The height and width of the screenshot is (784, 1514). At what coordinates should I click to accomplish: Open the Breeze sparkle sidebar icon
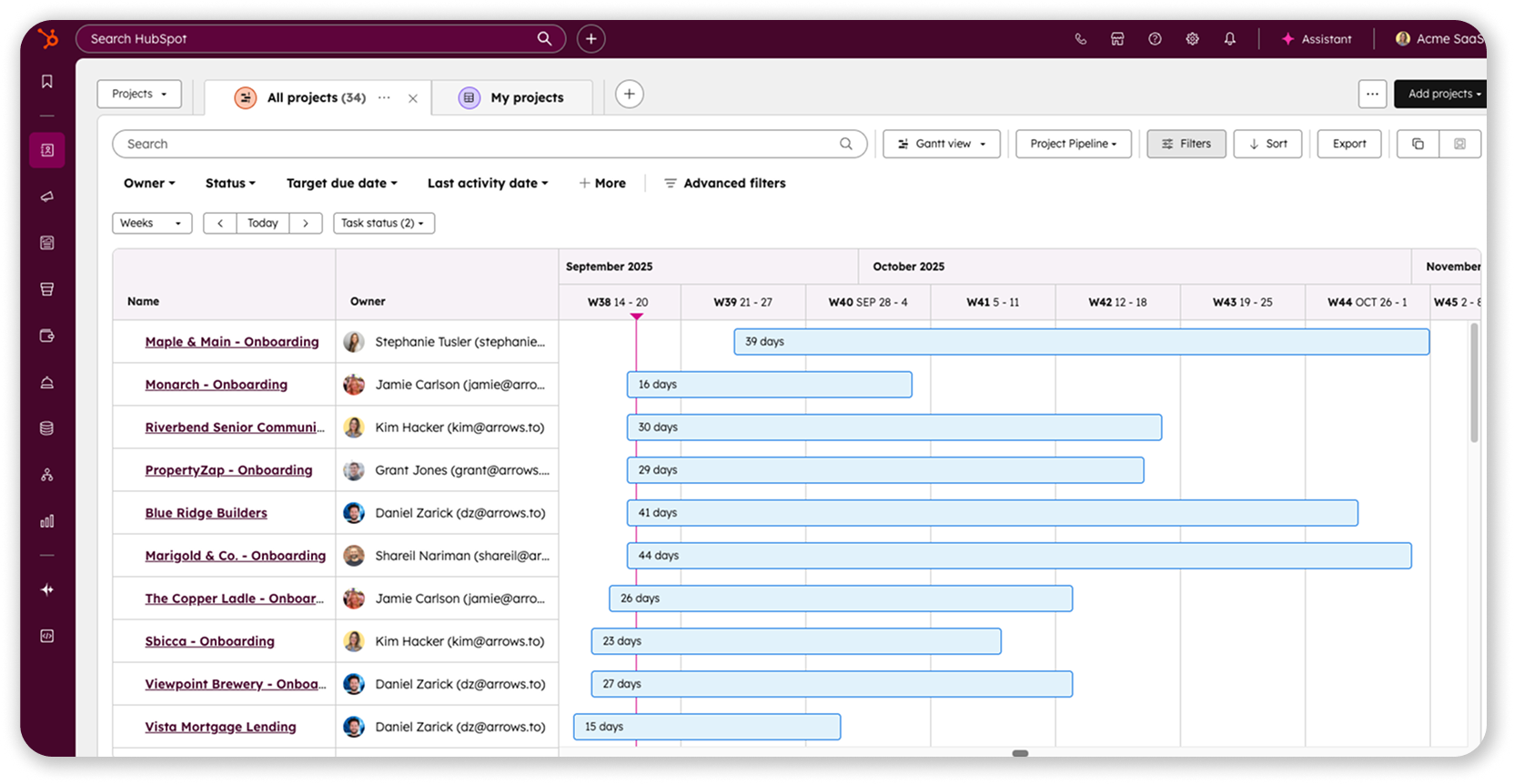(x=47, y=589)
